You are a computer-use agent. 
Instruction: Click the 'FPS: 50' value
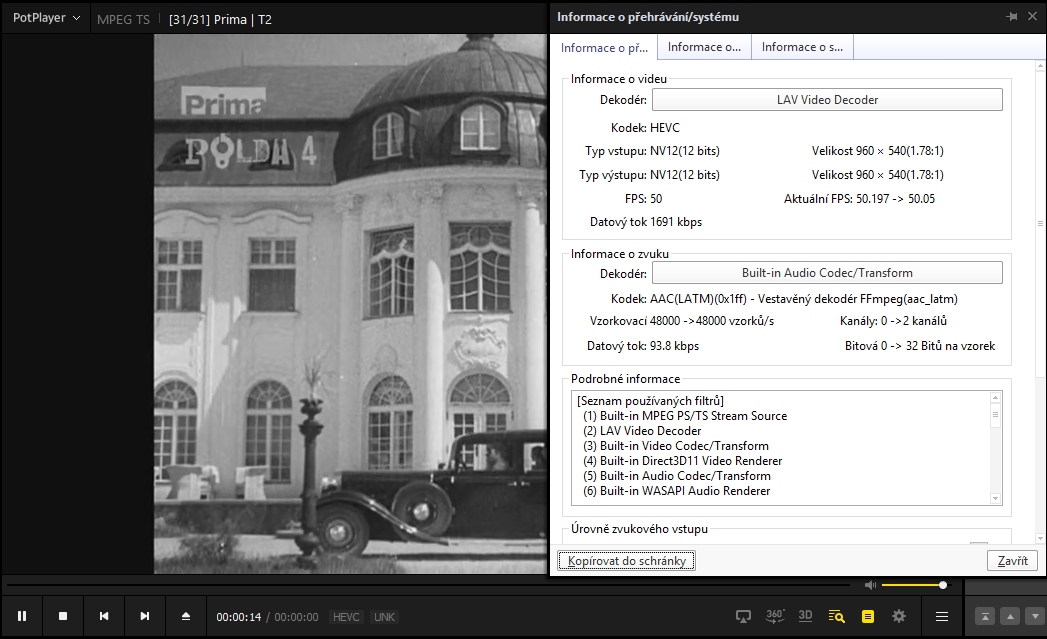click(x=644, y=198)
